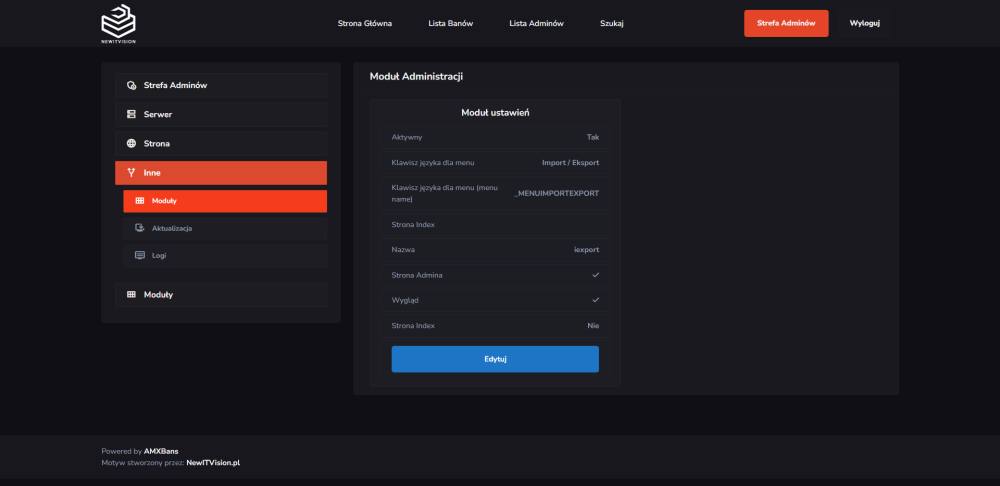Follow the NewITVision.pl footer link

tap(213, 462)
